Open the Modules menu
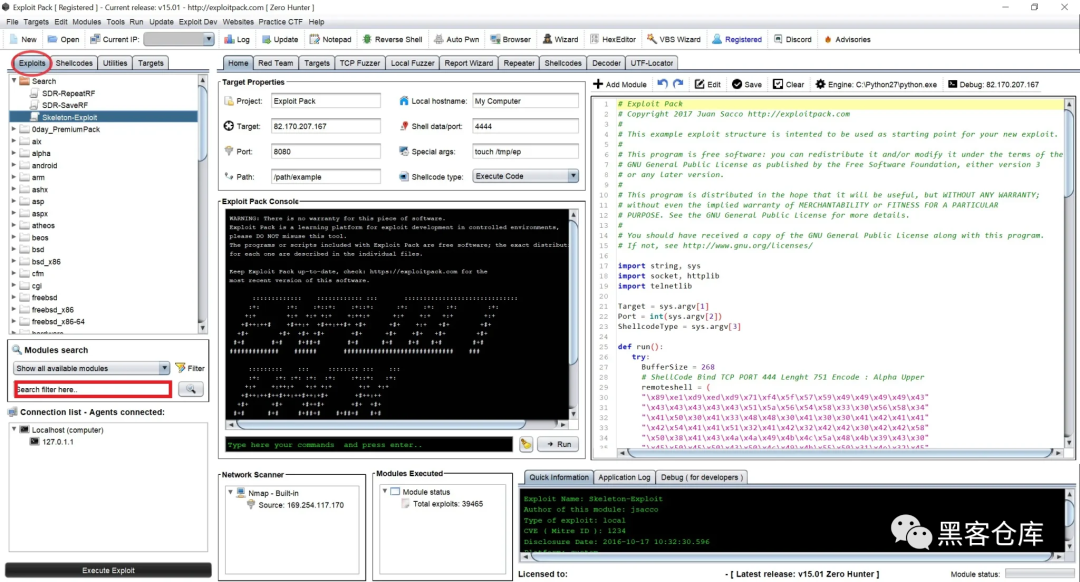The height and width of the screenshot is (582, 1080). click(86, 22)
